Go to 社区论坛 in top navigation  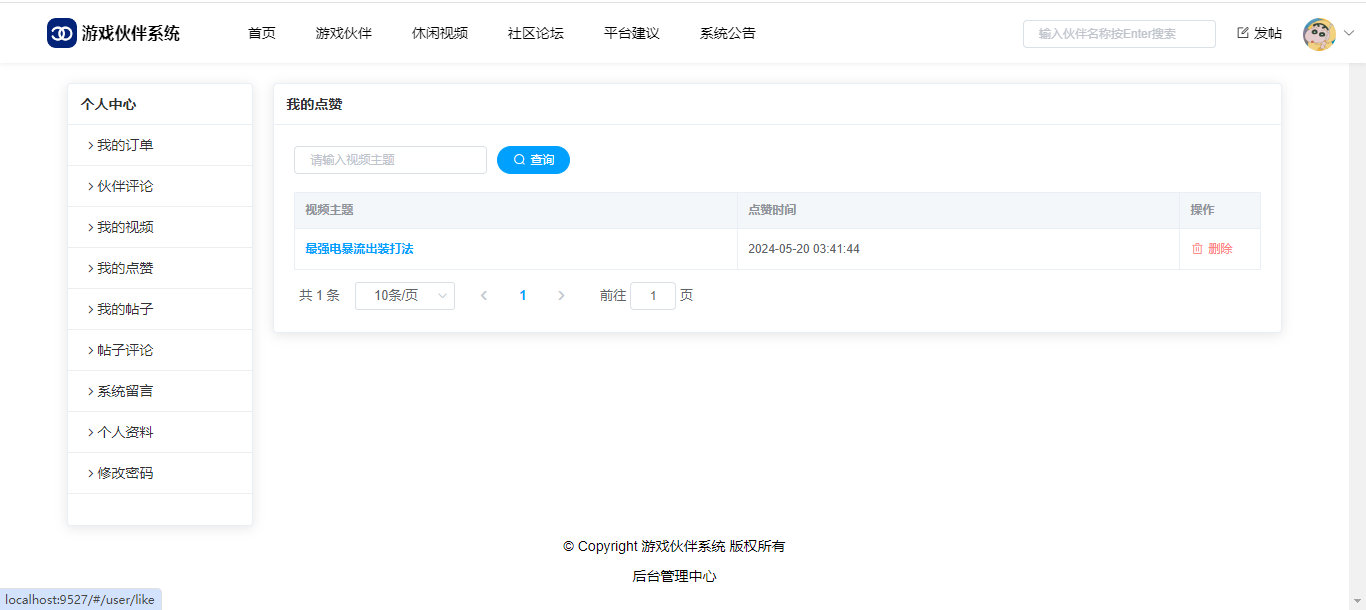point(536,33)
